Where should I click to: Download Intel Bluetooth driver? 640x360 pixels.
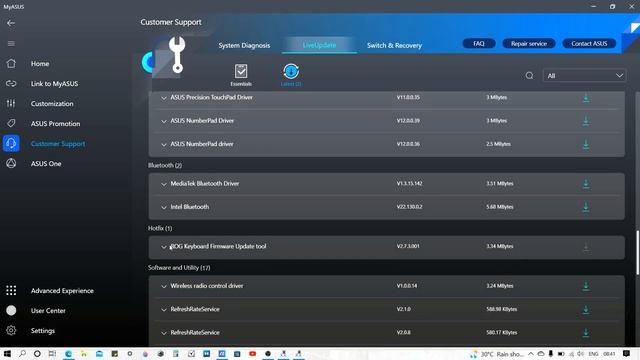click(586, 207)
